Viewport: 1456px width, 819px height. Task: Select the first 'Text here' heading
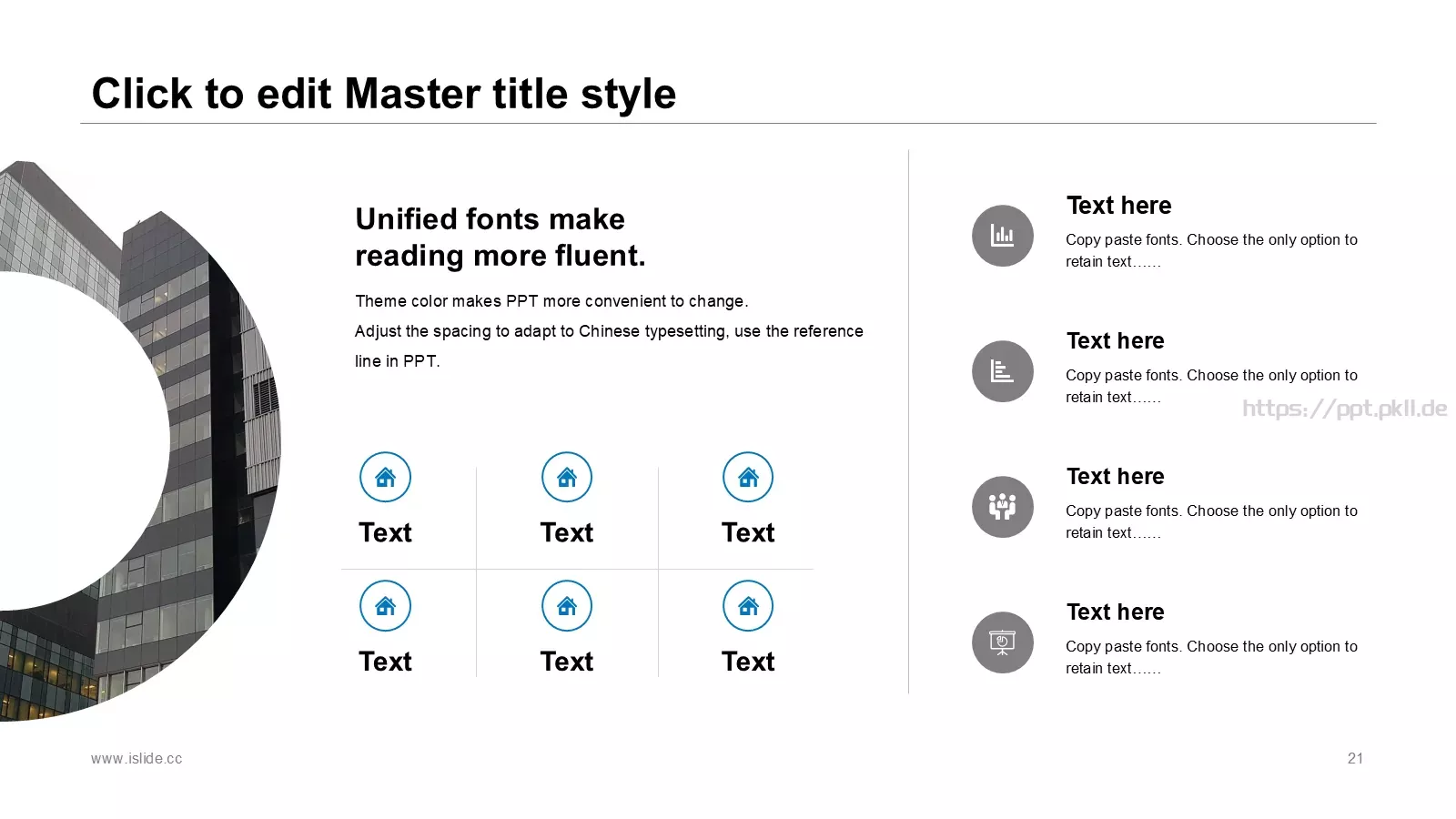coord(1118,206)
